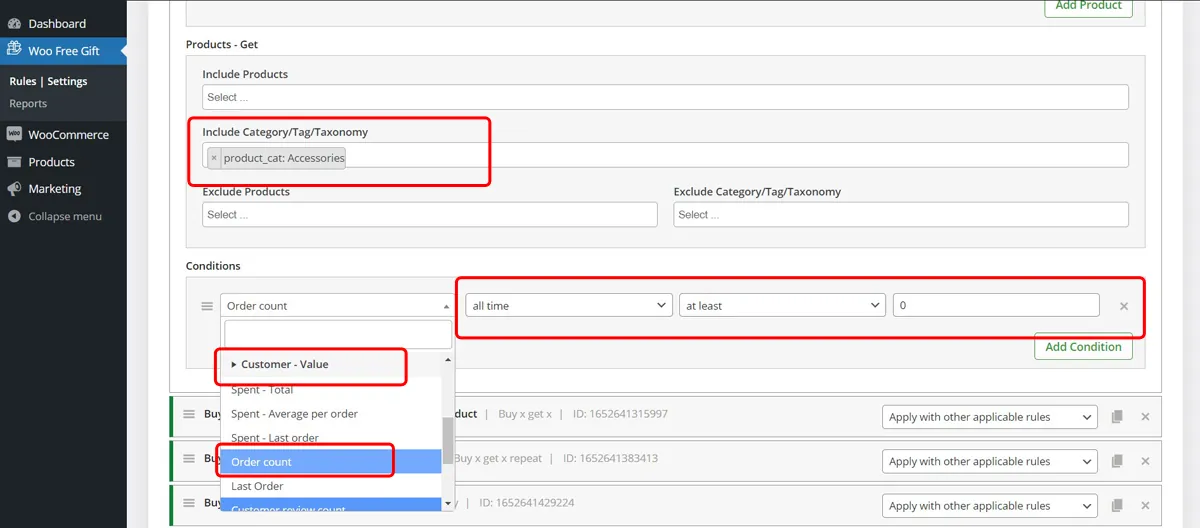
Task: Open the Products menu icon
Action: (14, 161)
